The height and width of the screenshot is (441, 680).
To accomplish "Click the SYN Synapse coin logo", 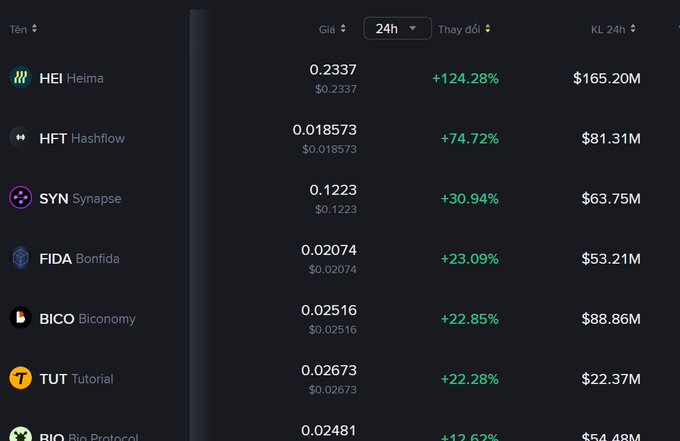I will [x=20, y=198].
